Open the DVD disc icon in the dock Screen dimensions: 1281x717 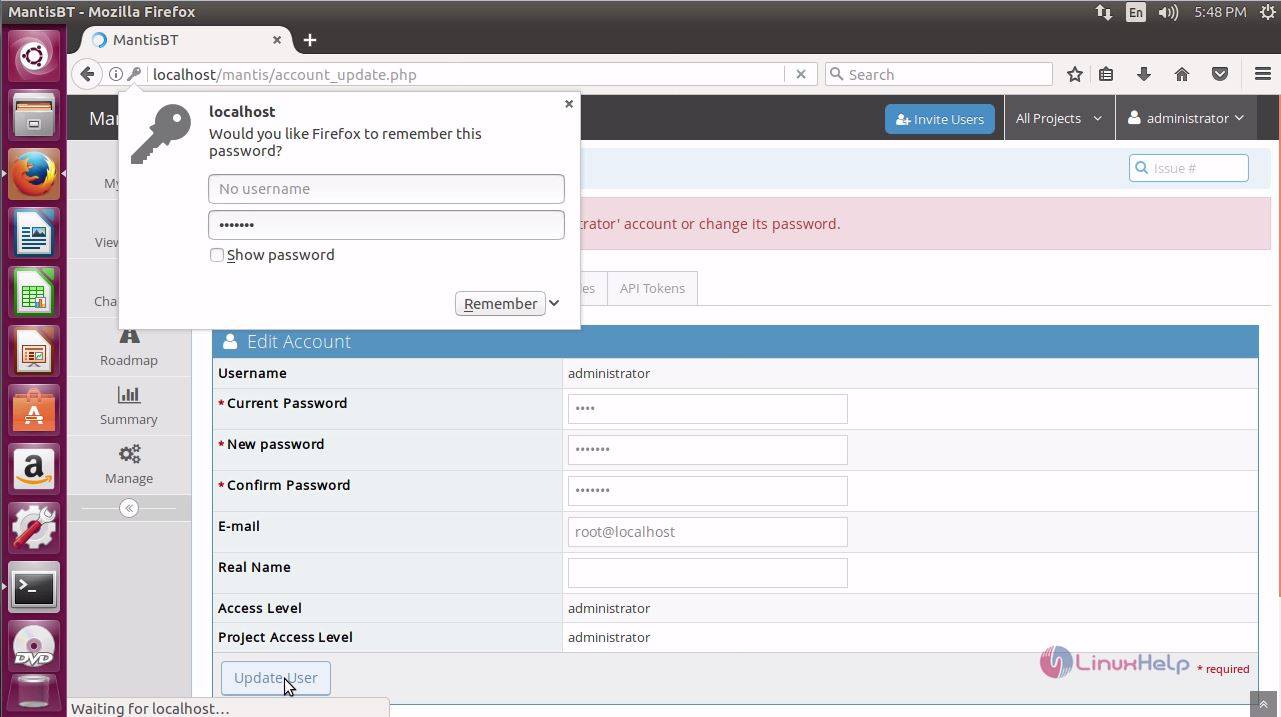tap(34, 646)
